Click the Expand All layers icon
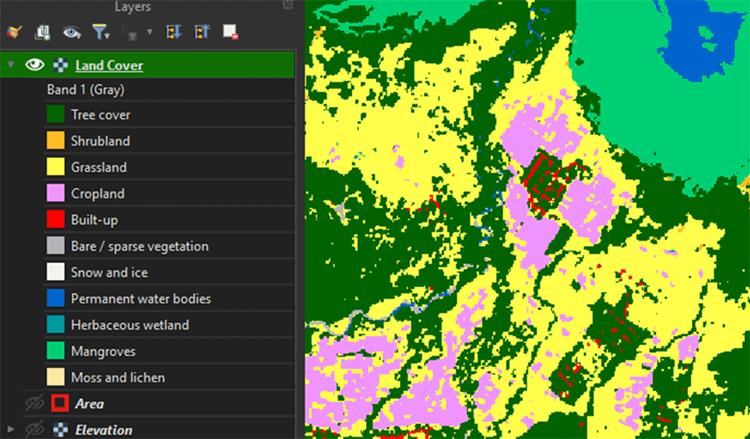750x439 pixels. tap(172, 32)
